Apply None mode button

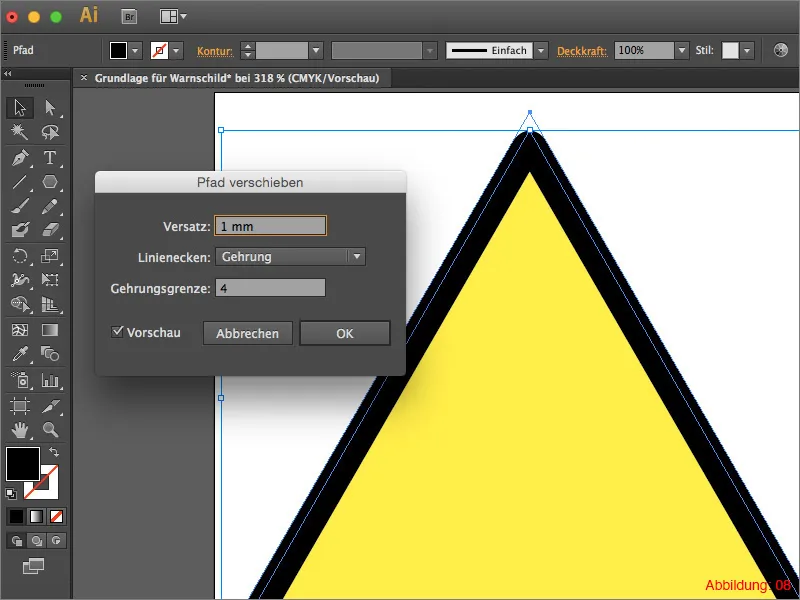click(56, 516)
